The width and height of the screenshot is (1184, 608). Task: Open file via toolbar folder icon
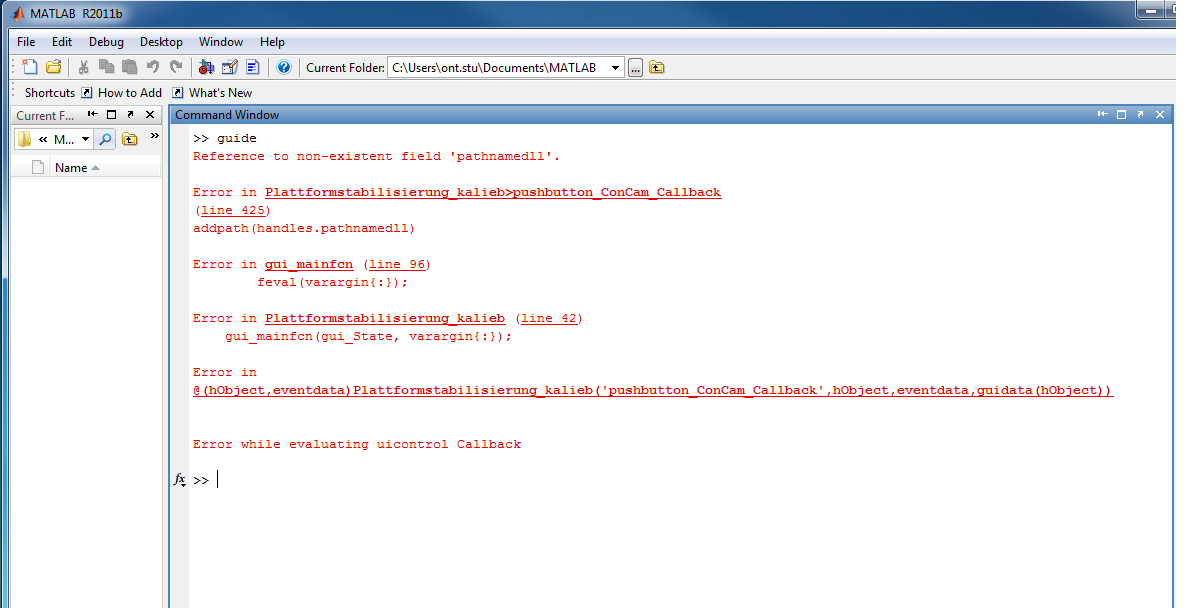coord(53,67)
